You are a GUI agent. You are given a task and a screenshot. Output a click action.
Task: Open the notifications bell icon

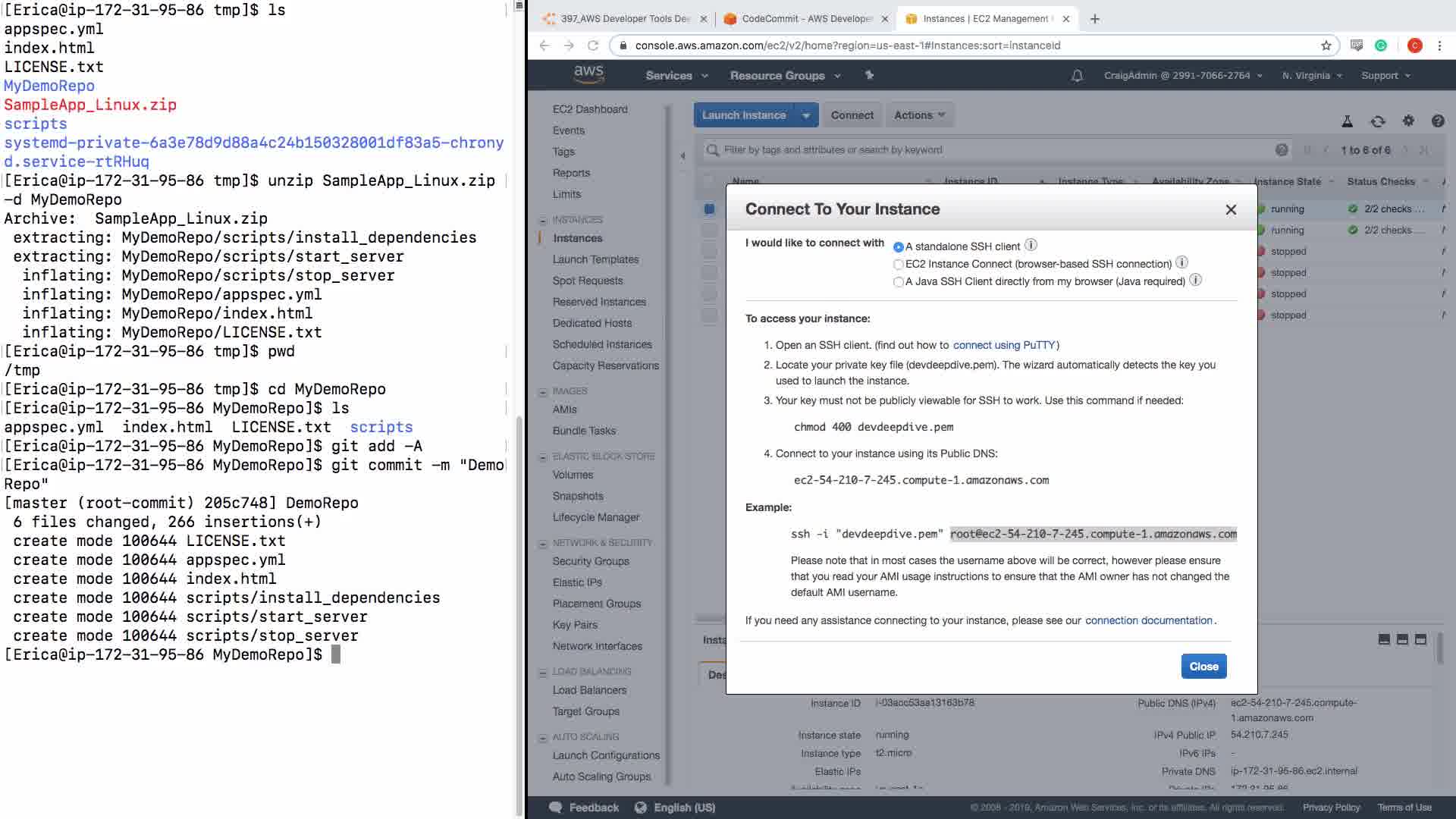coord(1077,76)
